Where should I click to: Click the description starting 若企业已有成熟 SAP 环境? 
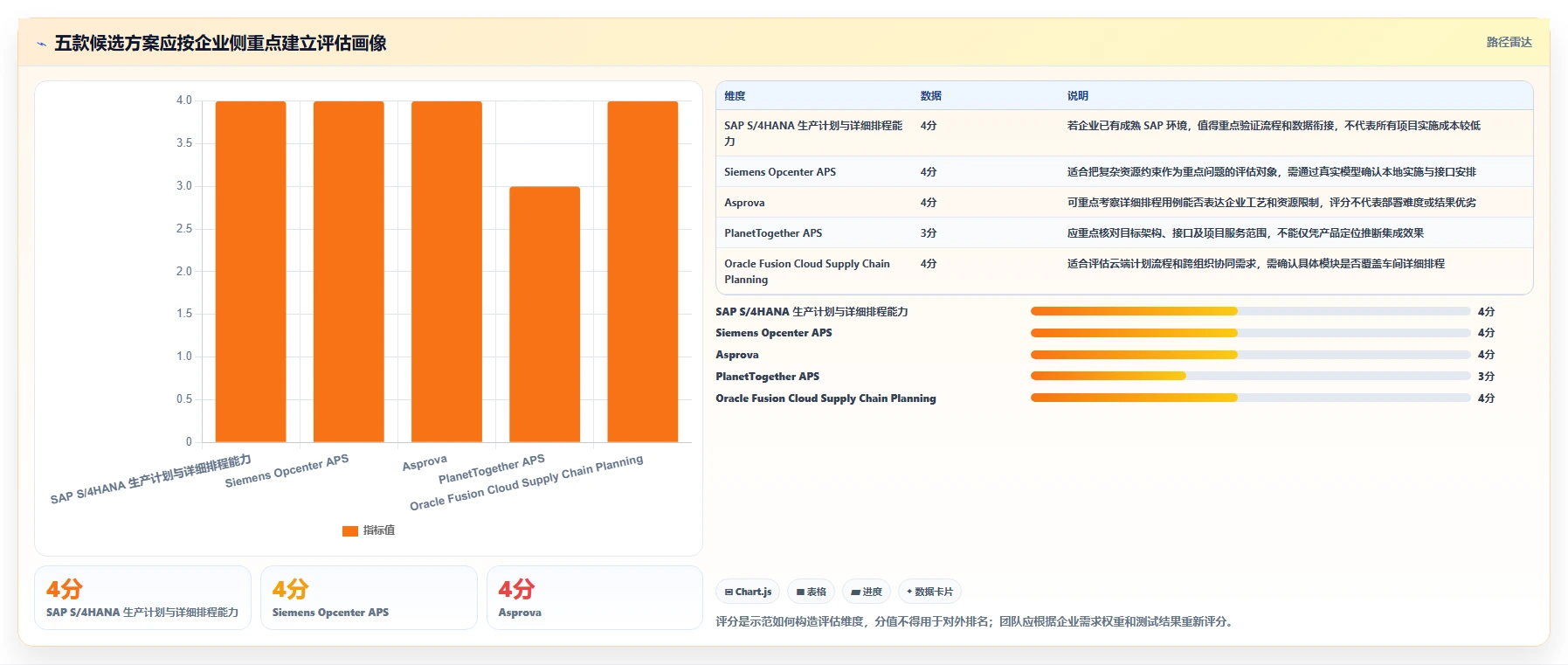coord(1274,126)
